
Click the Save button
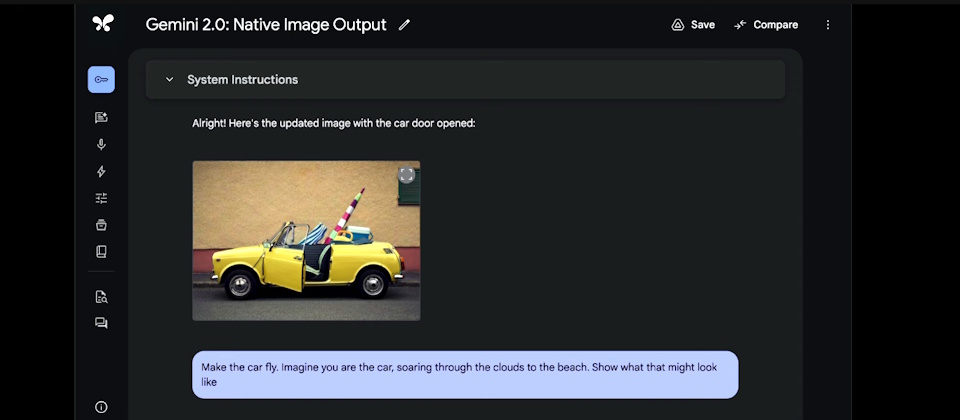[x=693, y=25]
